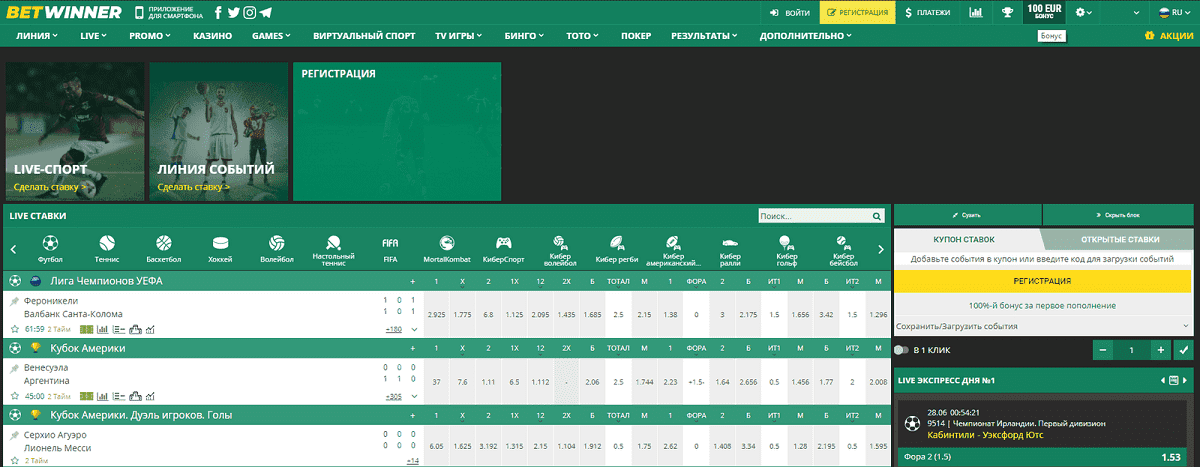Open the settings gear dropdown
The image size is (1200, 467).
[x=1084, y=13]
